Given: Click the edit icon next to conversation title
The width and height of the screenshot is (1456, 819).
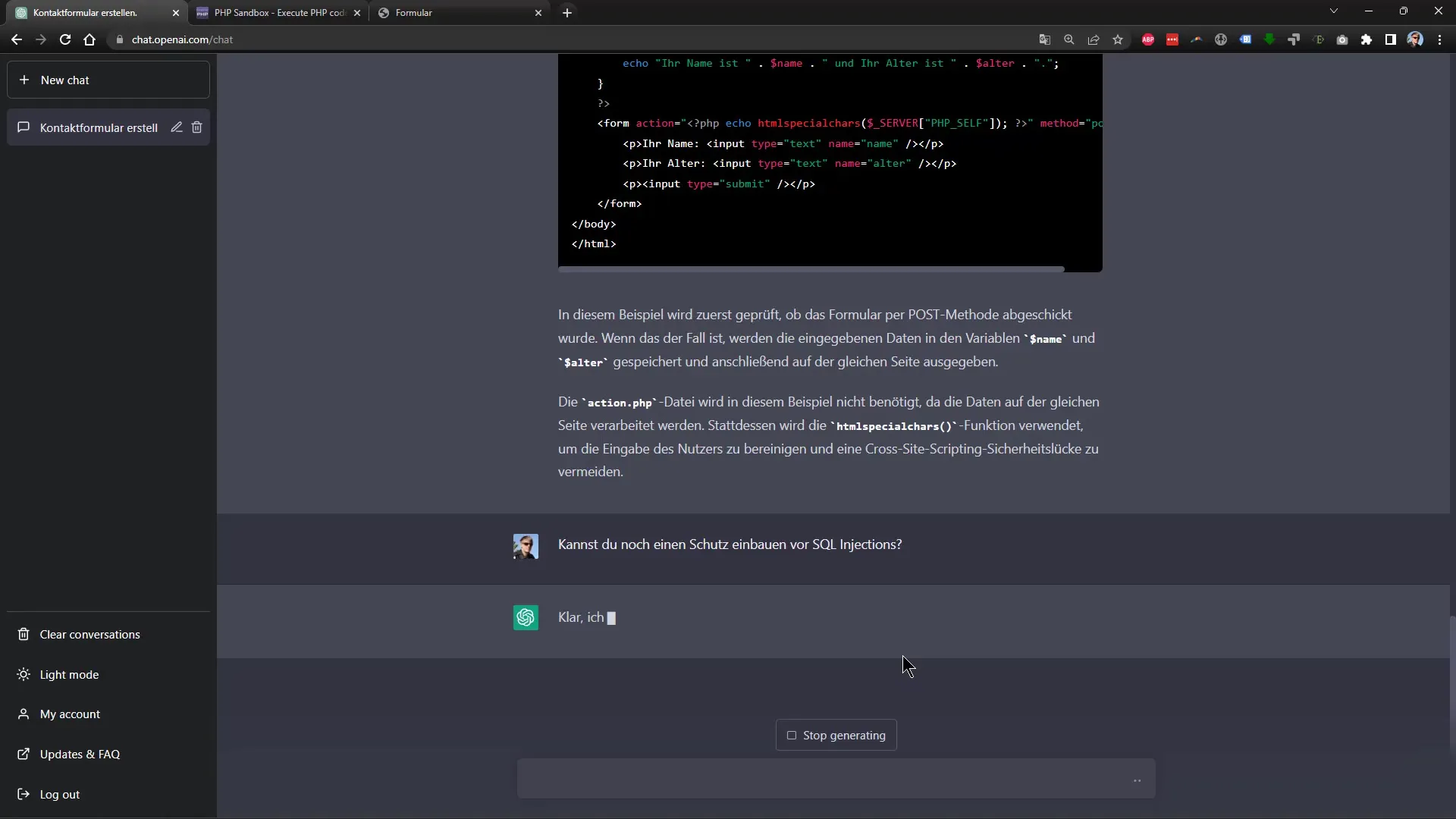Looking at the screenshot, I should (177, 127).
